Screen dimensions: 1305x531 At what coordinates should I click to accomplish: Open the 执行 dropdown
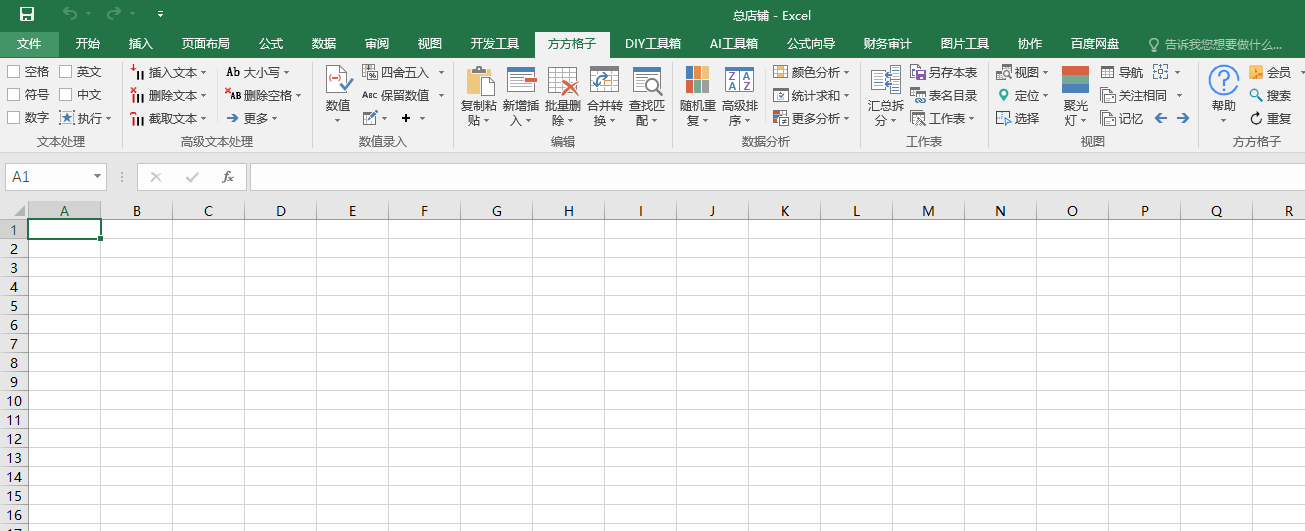[108, 118]
